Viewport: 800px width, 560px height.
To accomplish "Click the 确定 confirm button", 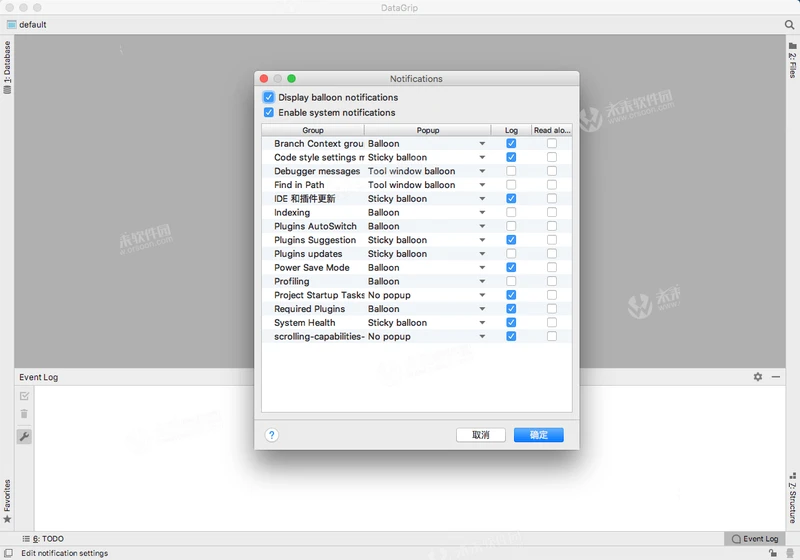I will [539, 435].
